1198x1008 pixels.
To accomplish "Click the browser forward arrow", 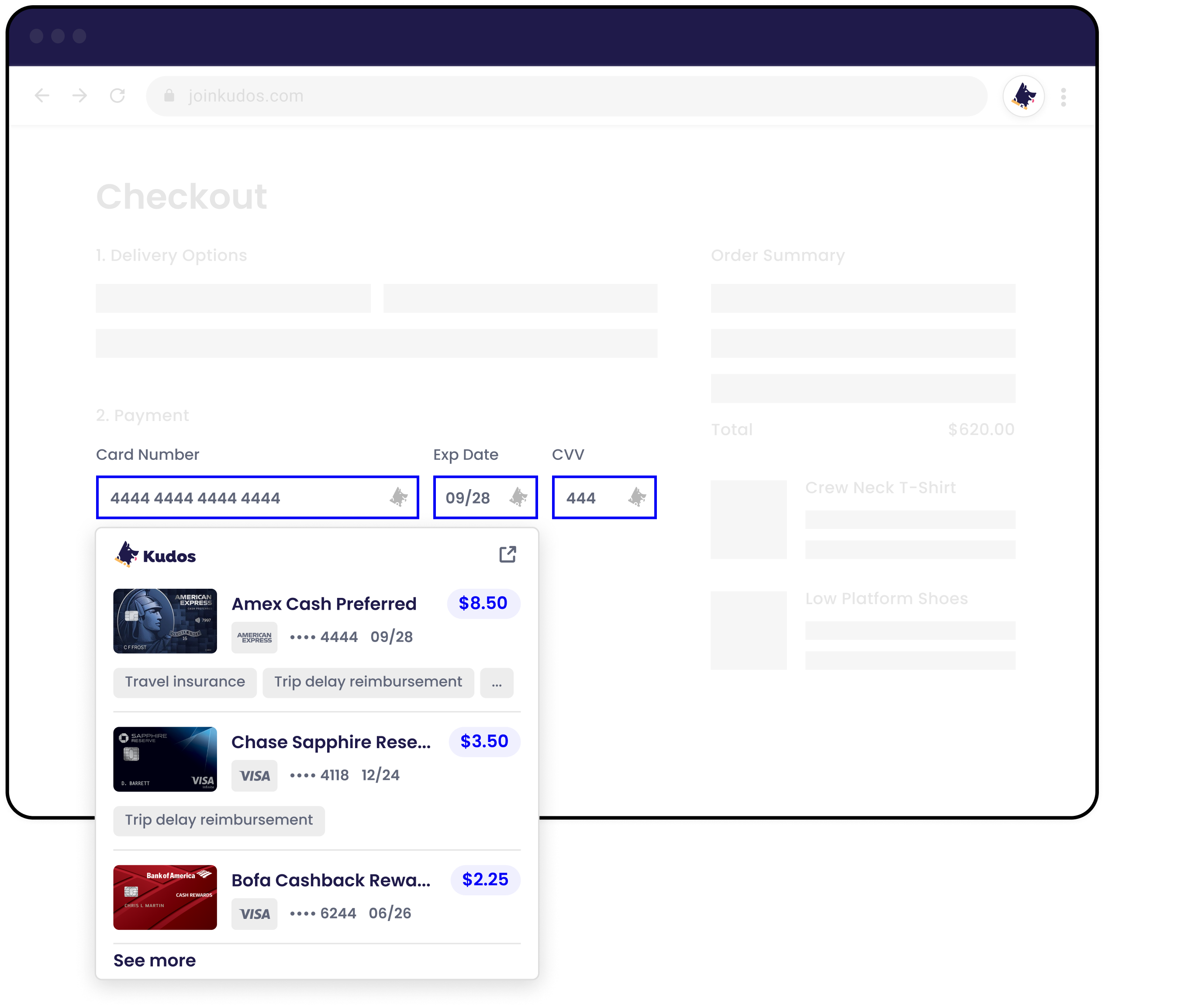I will [79, 96].
